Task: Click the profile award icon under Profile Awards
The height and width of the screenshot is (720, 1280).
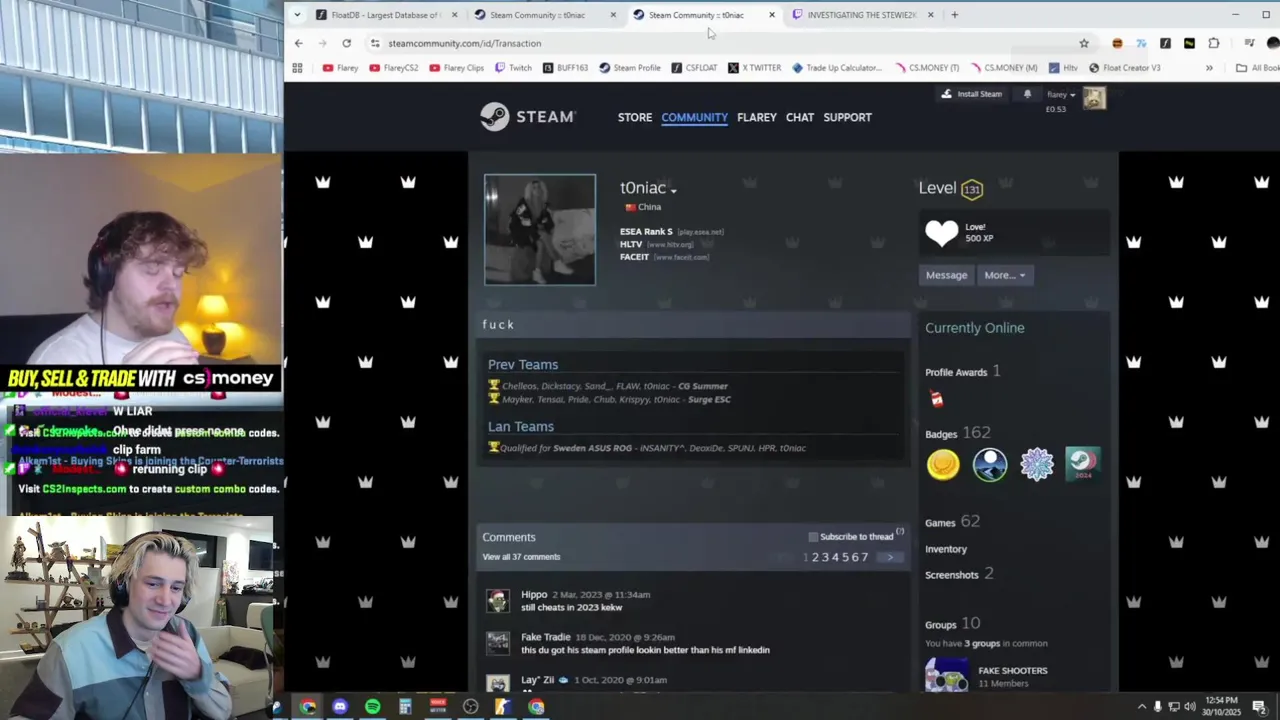Action: pyautogui.click(x=937, y=399)
